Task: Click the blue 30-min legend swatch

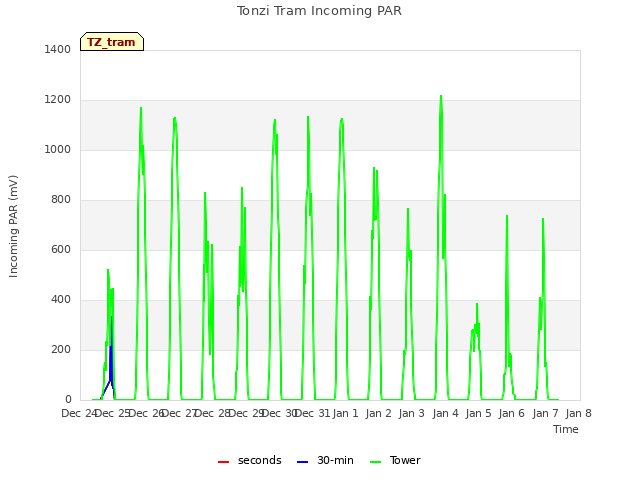Action: tap(302, 462)
